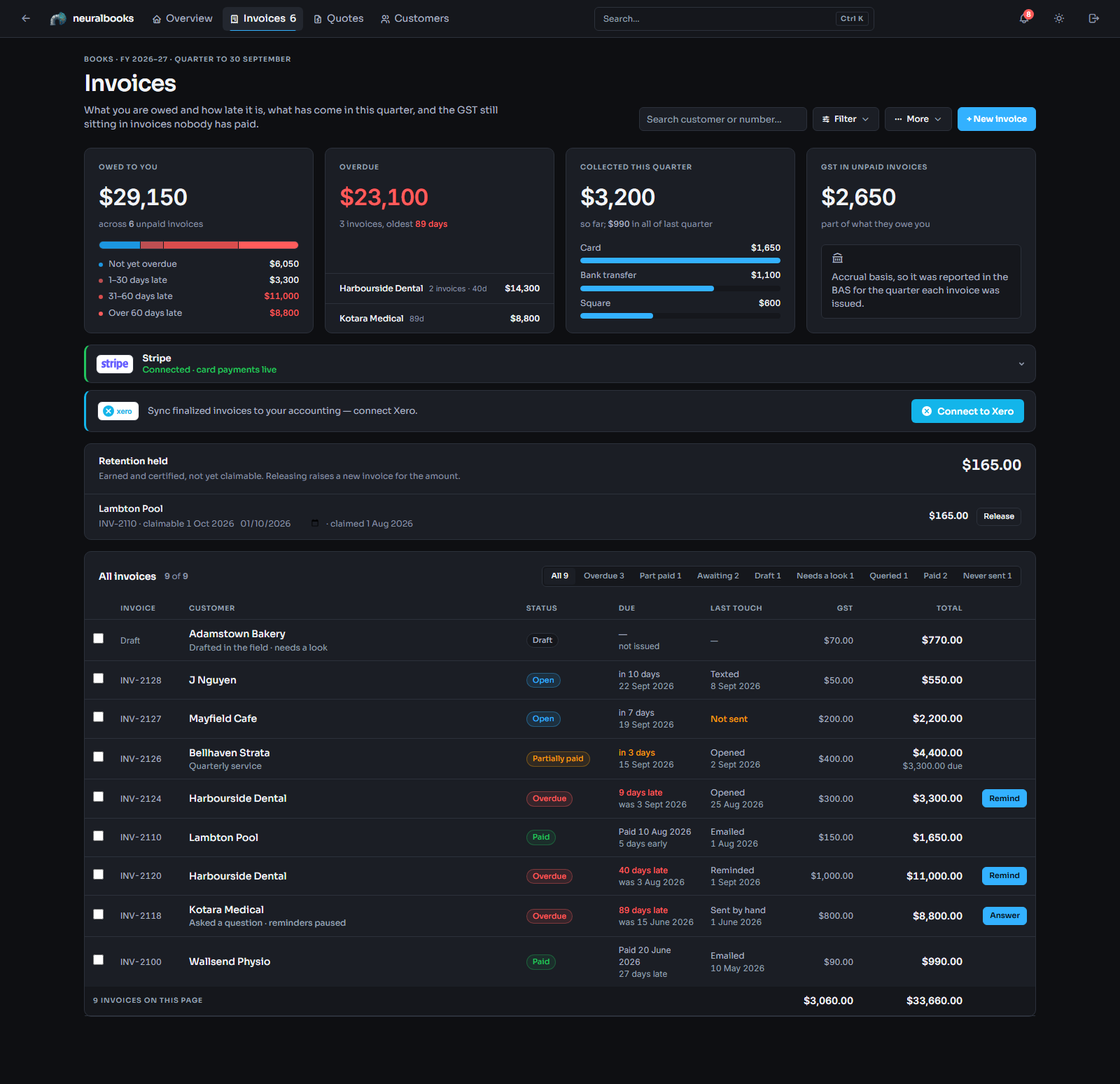
Task: Focus the search customer or number field
Action: pyautogui.click(x=723, y=119)
